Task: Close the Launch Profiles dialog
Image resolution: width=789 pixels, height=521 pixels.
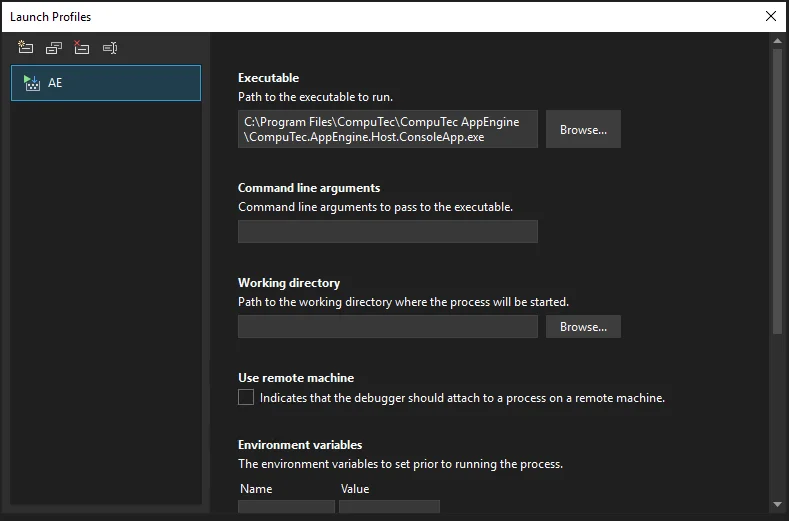Action: click(770, 16)
